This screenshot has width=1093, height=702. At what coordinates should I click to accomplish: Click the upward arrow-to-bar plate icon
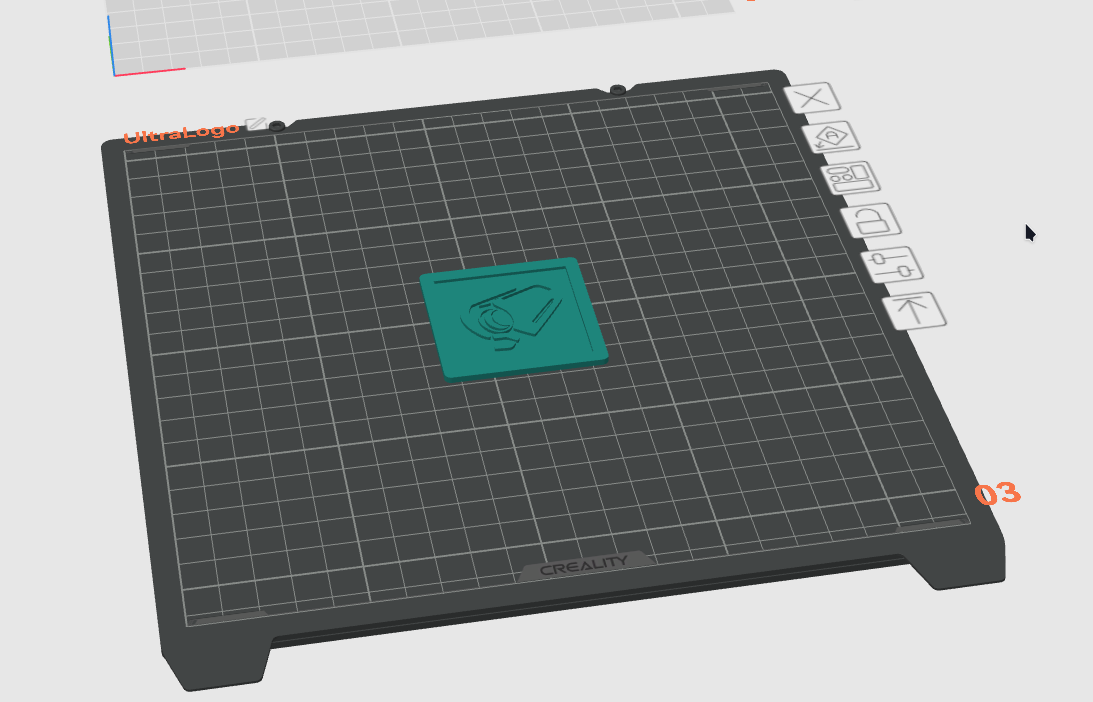tap(915, 311)
